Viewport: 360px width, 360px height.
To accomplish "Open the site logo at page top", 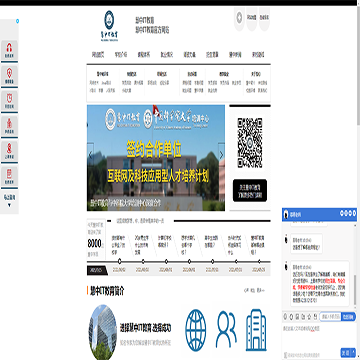I will [109, 26].
